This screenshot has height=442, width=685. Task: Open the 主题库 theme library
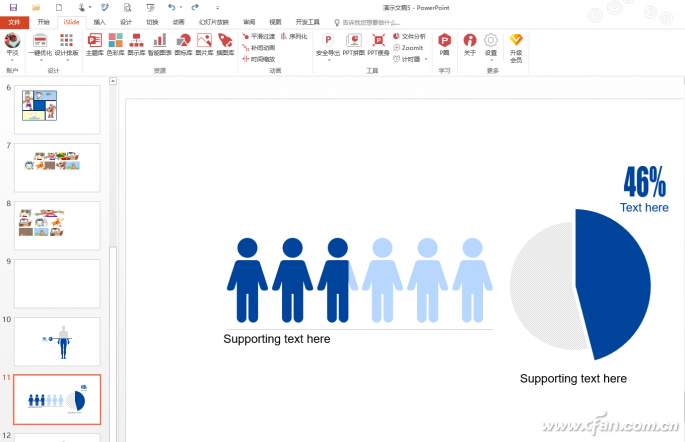click(x=94, y=45)
